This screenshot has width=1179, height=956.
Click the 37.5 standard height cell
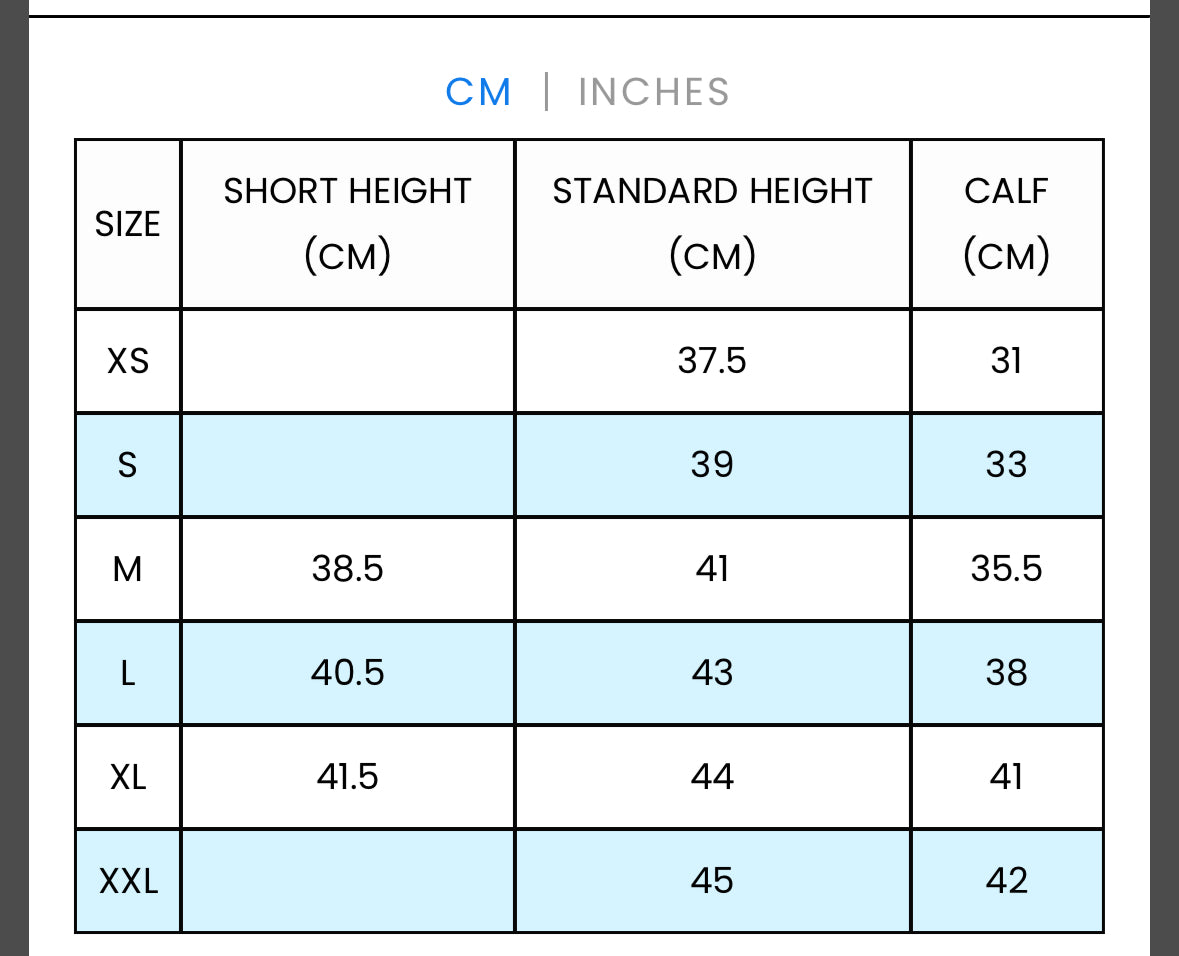(712, 360)
